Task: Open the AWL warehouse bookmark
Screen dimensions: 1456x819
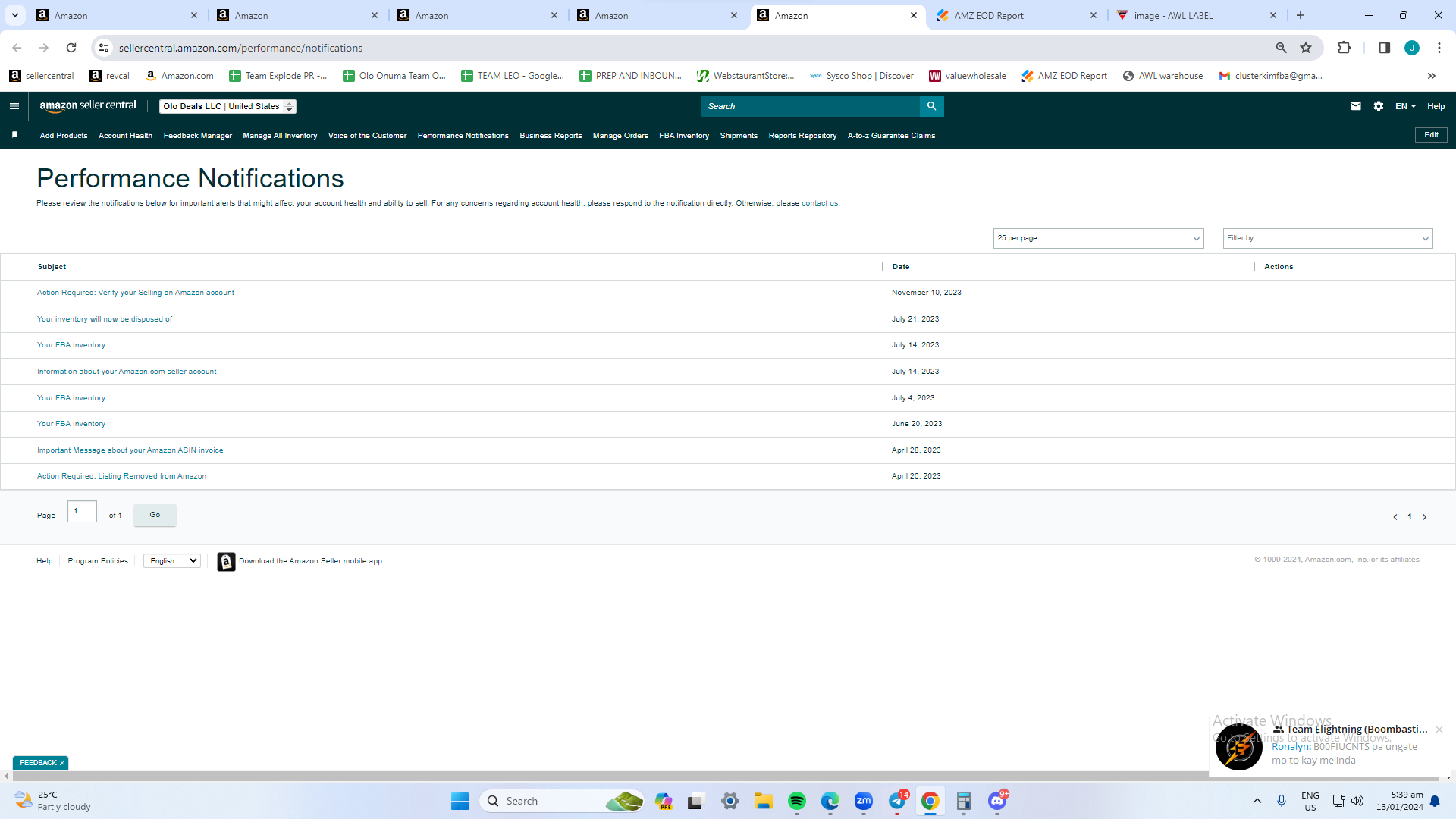Action: [x=1163, y=76]
